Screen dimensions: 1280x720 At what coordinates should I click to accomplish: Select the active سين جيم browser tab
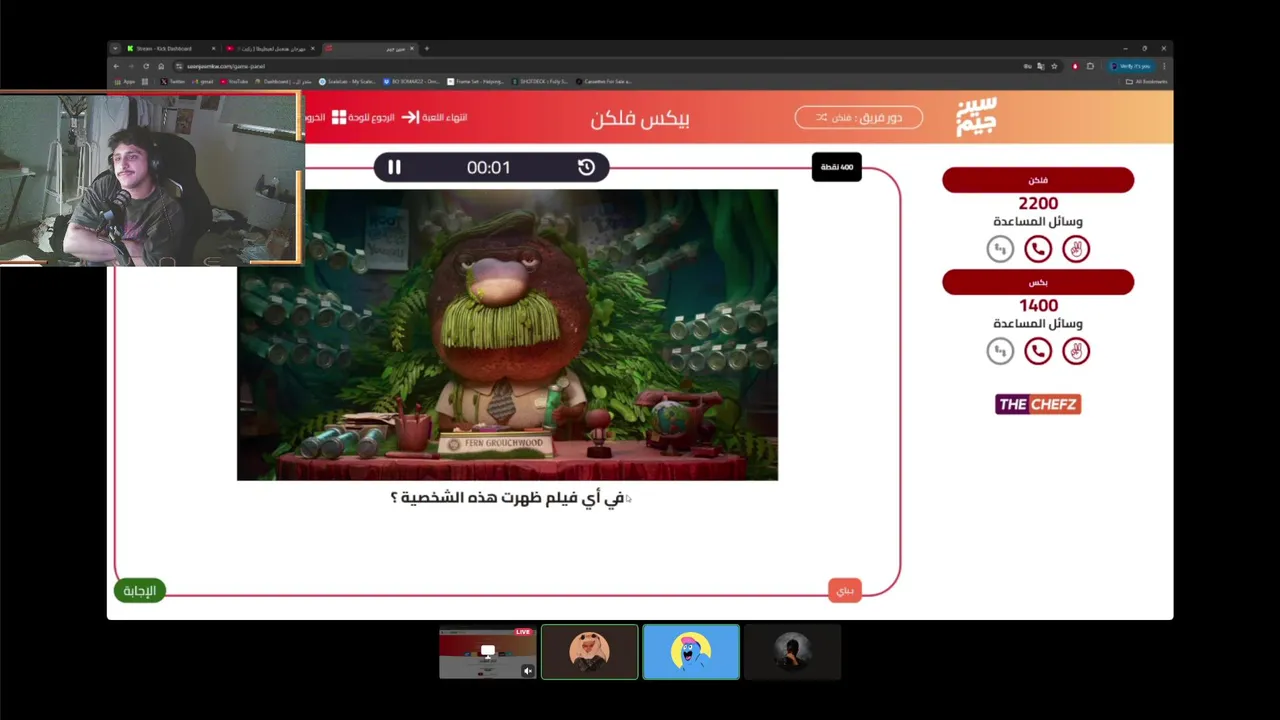coord(370,48)
